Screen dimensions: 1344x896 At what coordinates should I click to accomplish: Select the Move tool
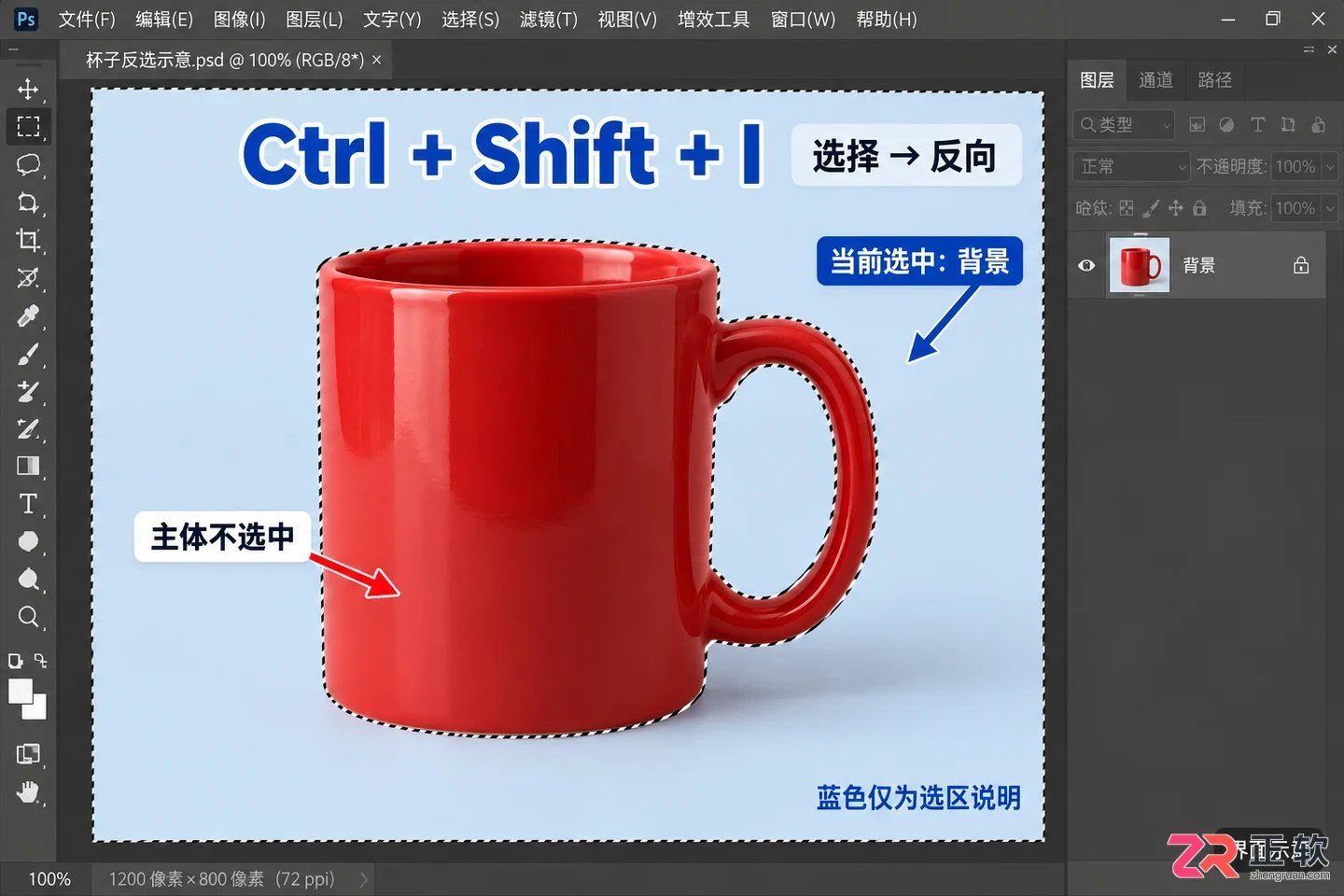(28, 89)
